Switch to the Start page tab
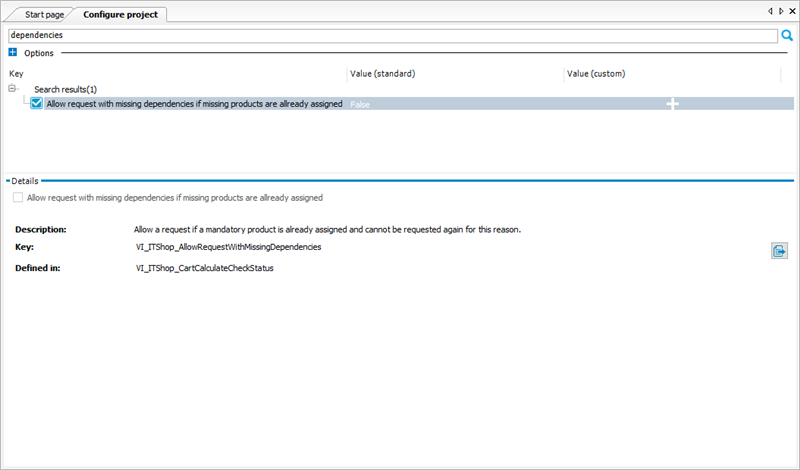800x470 pixels. click(x=44, y=14)
